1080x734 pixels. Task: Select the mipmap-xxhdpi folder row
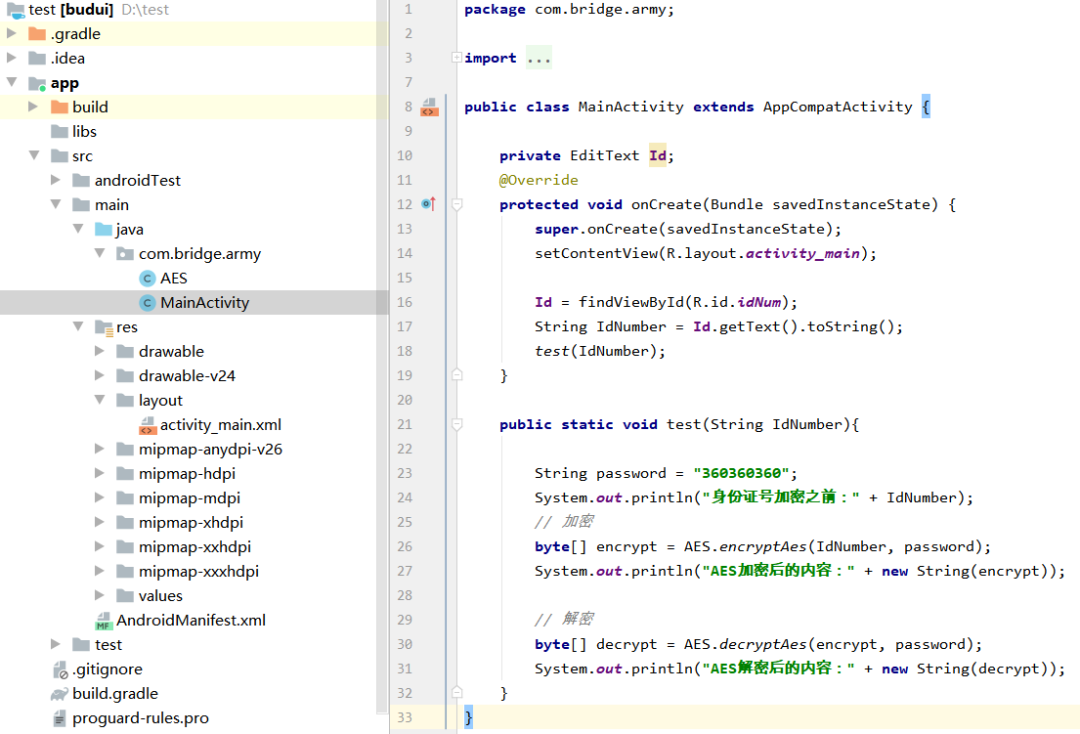click(194, 547)
